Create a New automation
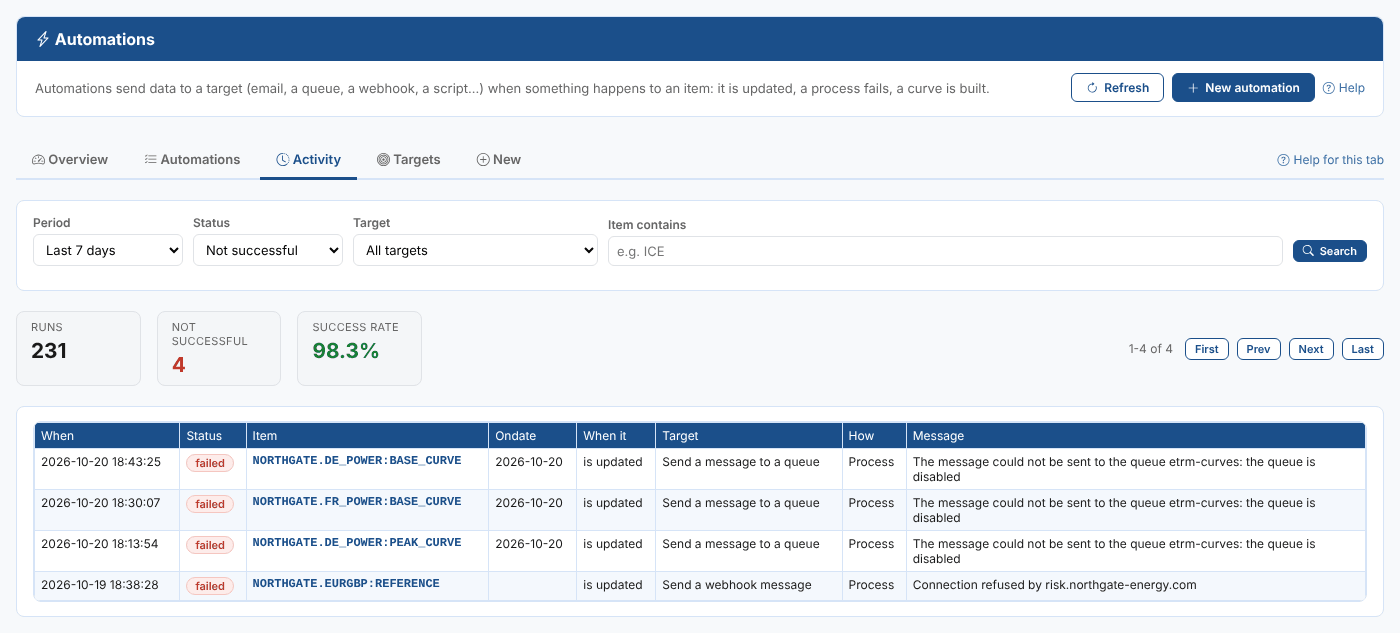 coord(1243,88)
